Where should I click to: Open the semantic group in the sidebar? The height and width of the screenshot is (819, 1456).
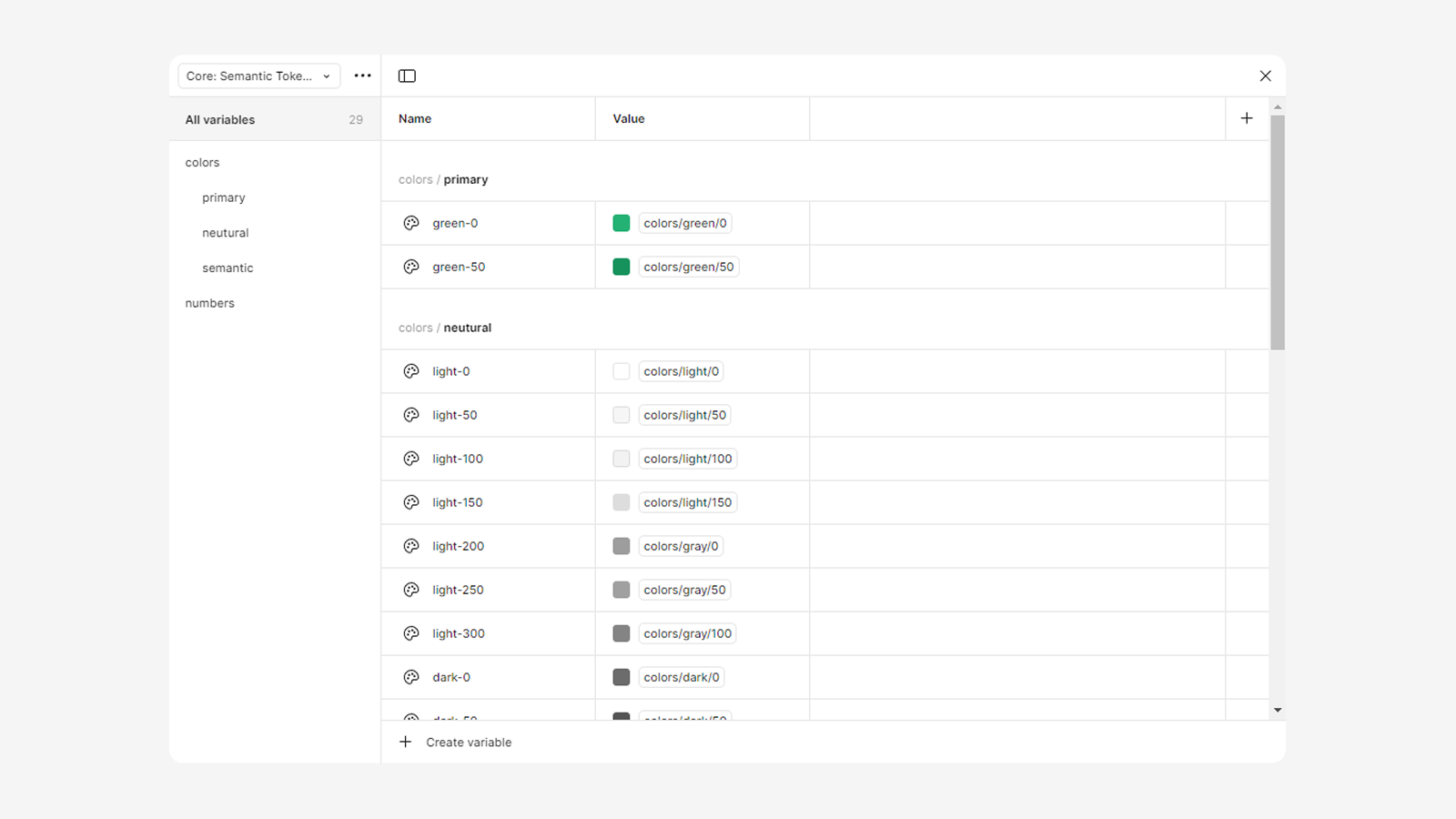227,268
